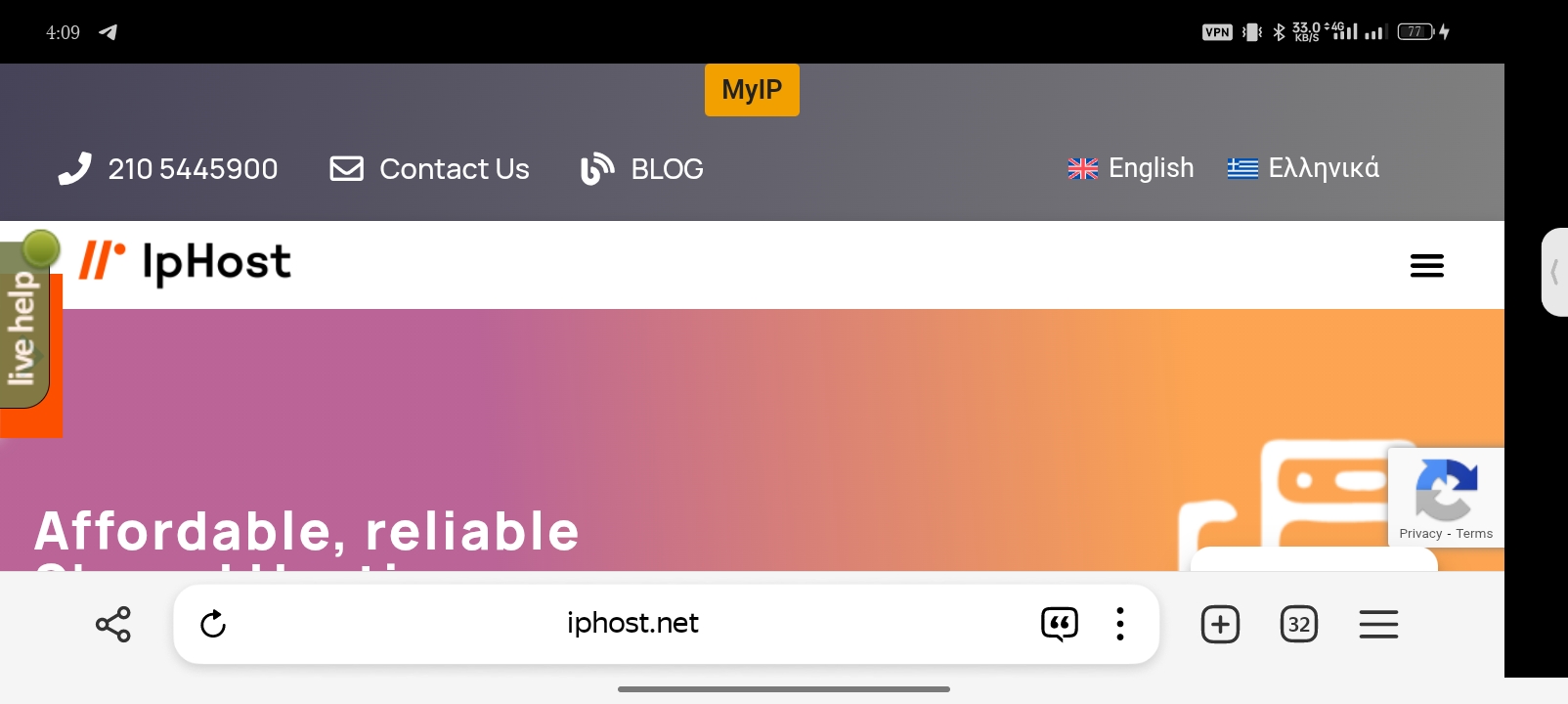
Task: Open the side panel handle arrow
Action: pos(1554,272)
